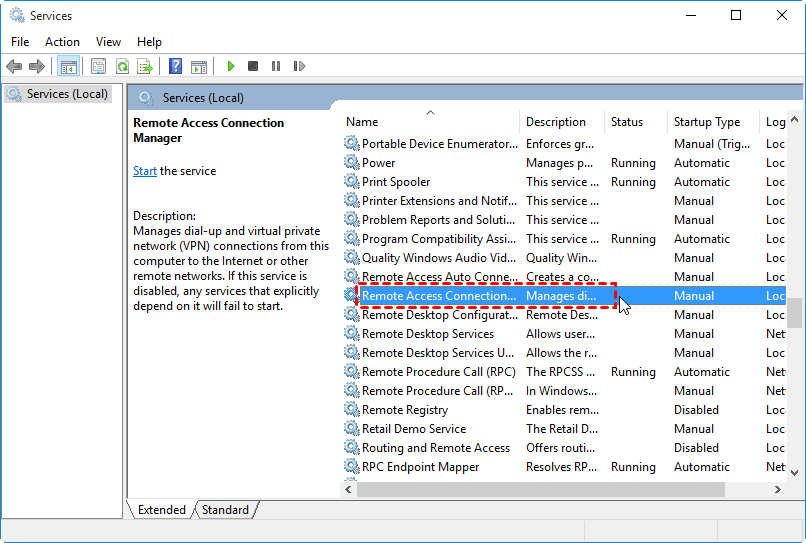
Task: Click gear icon beside Retail Demo Service
Action: [352, 429]
